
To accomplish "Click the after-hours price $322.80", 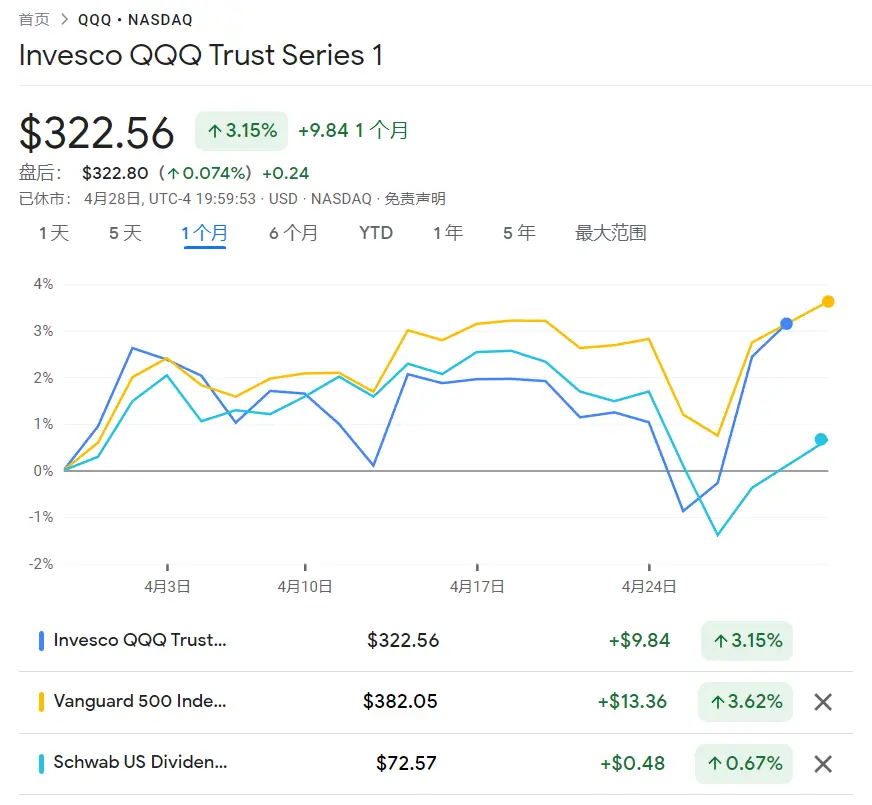I will 115,173.
